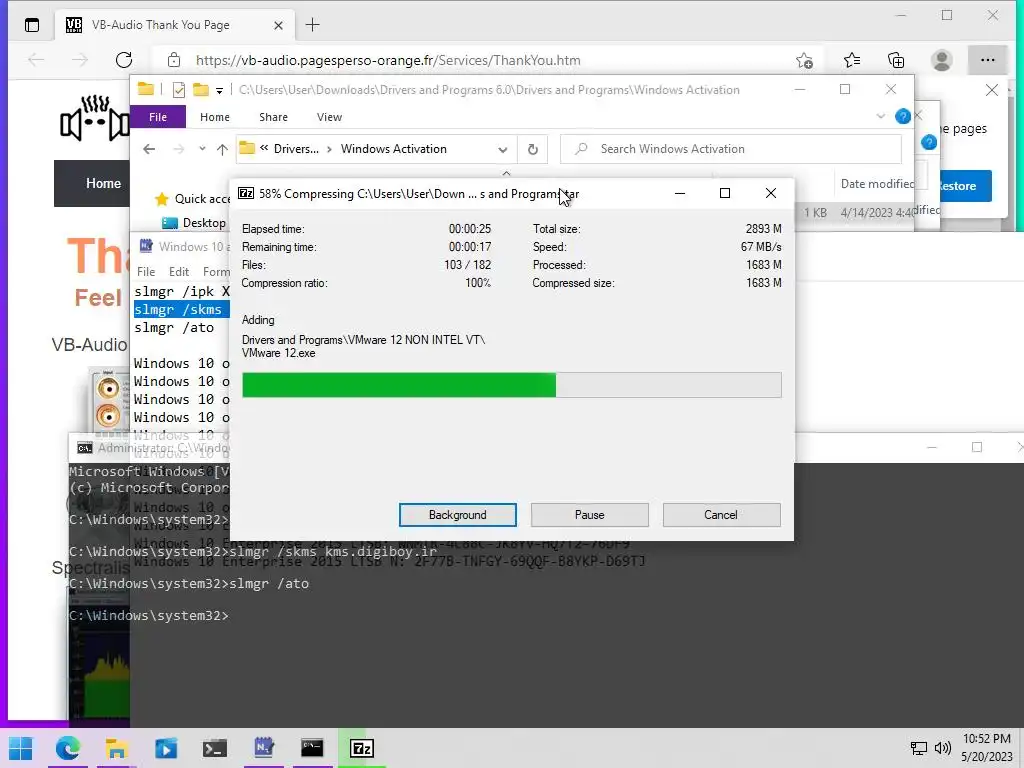The image size is (1024, 768).
Task: Open the Edge profile icon
Action: [941, 60]
